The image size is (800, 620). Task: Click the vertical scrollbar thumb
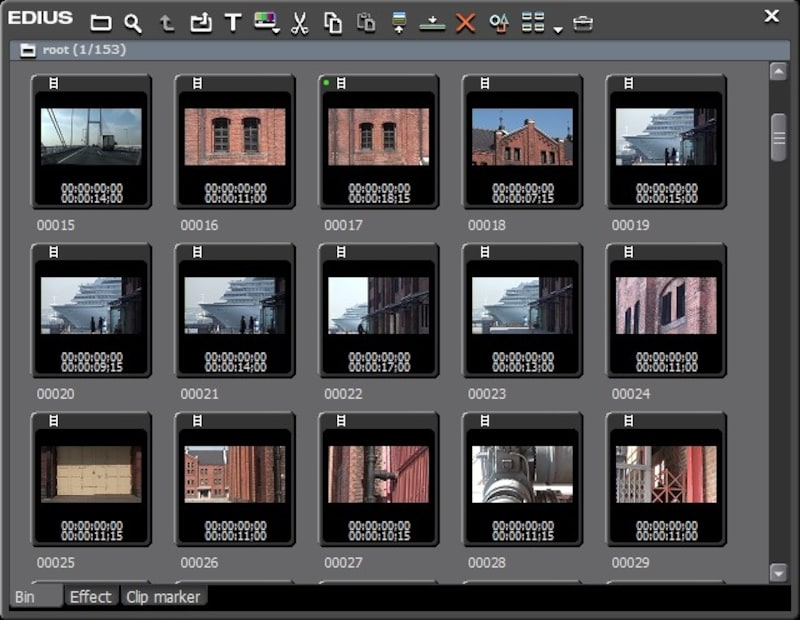coord(779,137)
